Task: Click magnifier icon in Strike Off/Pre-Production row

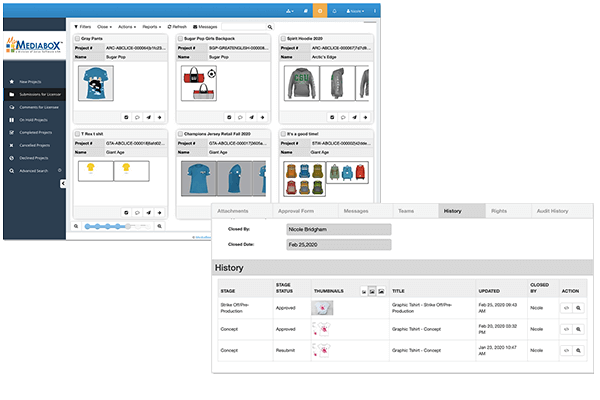Action: [578, 309]
